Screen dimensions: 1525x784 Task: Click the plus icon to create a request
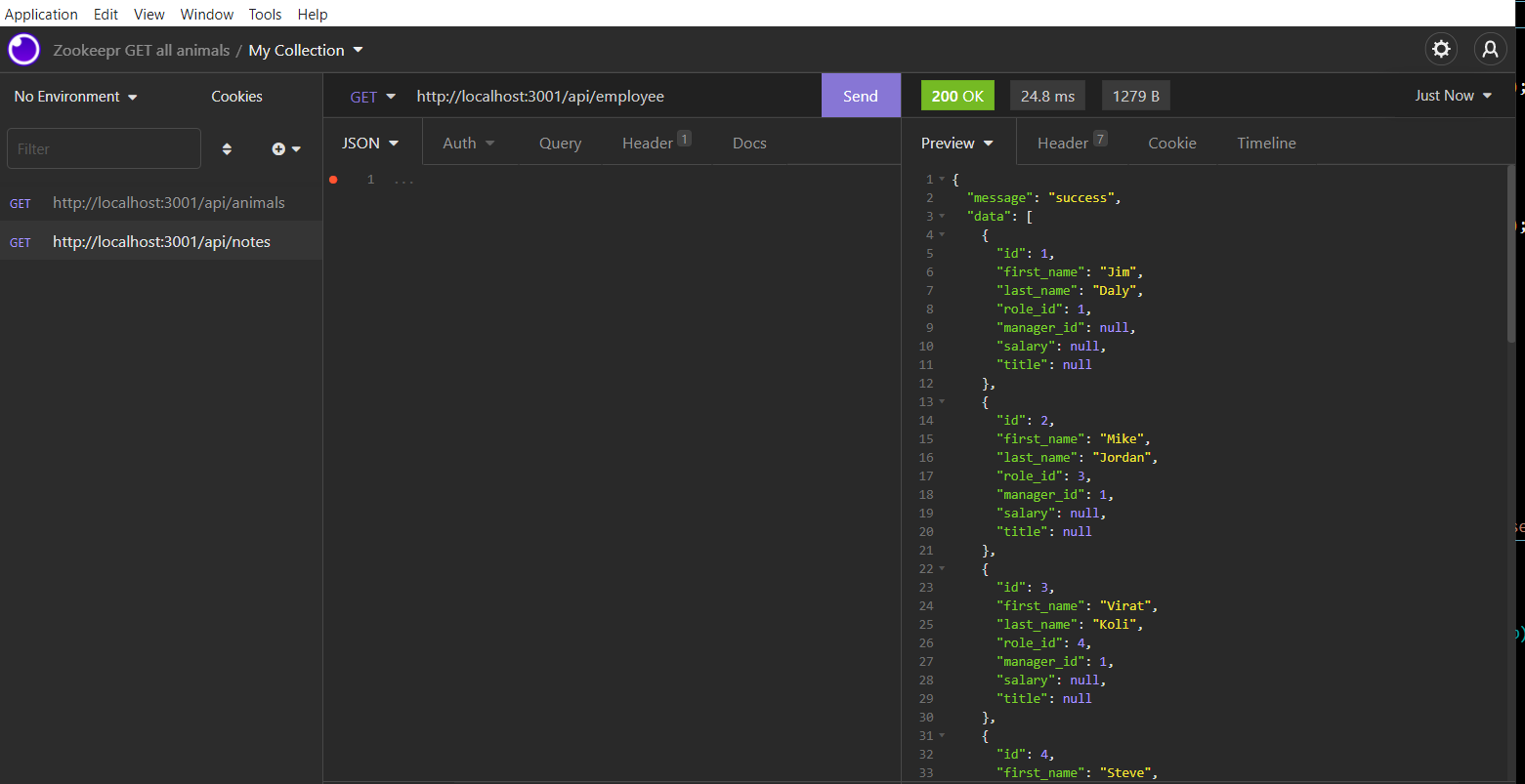[x=277, y=148]
